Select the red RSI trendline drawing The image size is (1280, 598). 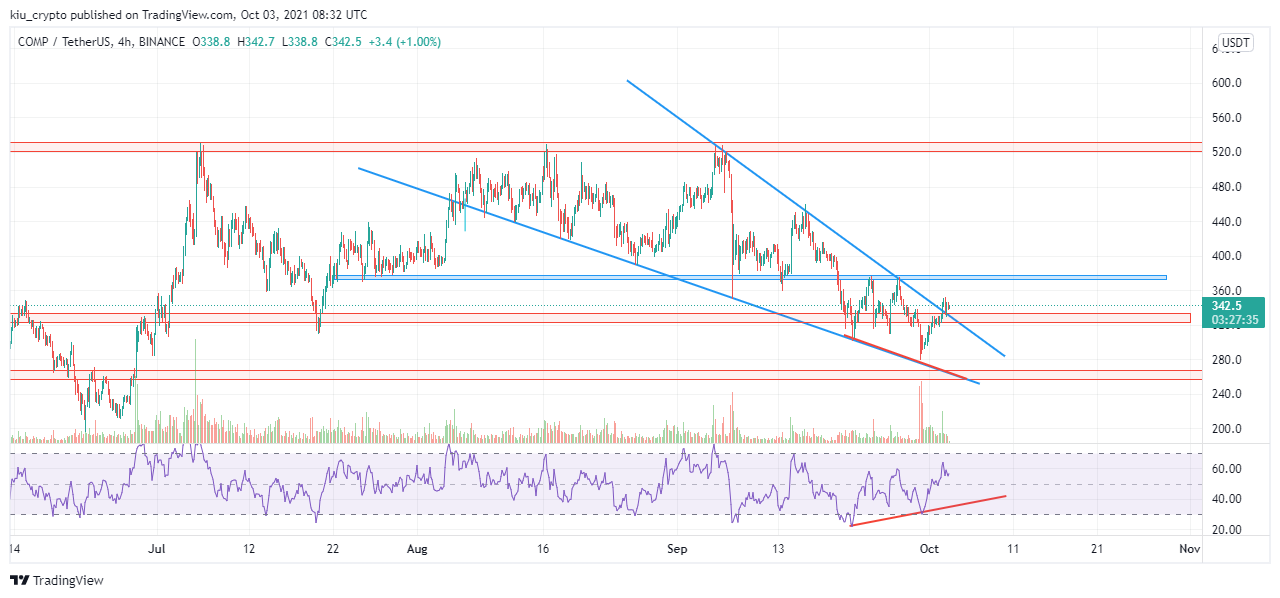[927, 510]
